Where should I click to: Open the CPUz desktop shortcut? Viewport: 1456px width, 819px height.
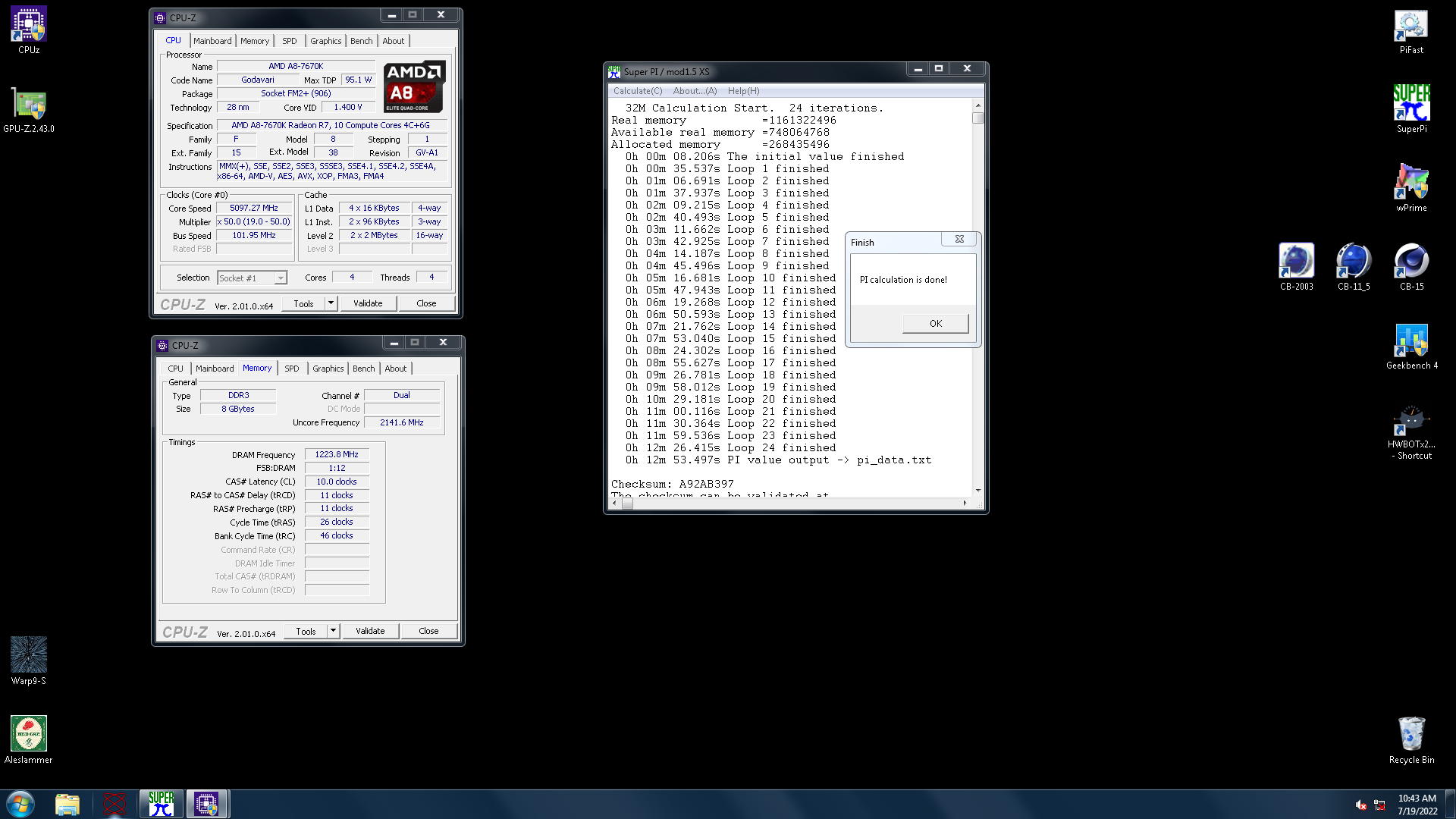(x=29, y=30)
